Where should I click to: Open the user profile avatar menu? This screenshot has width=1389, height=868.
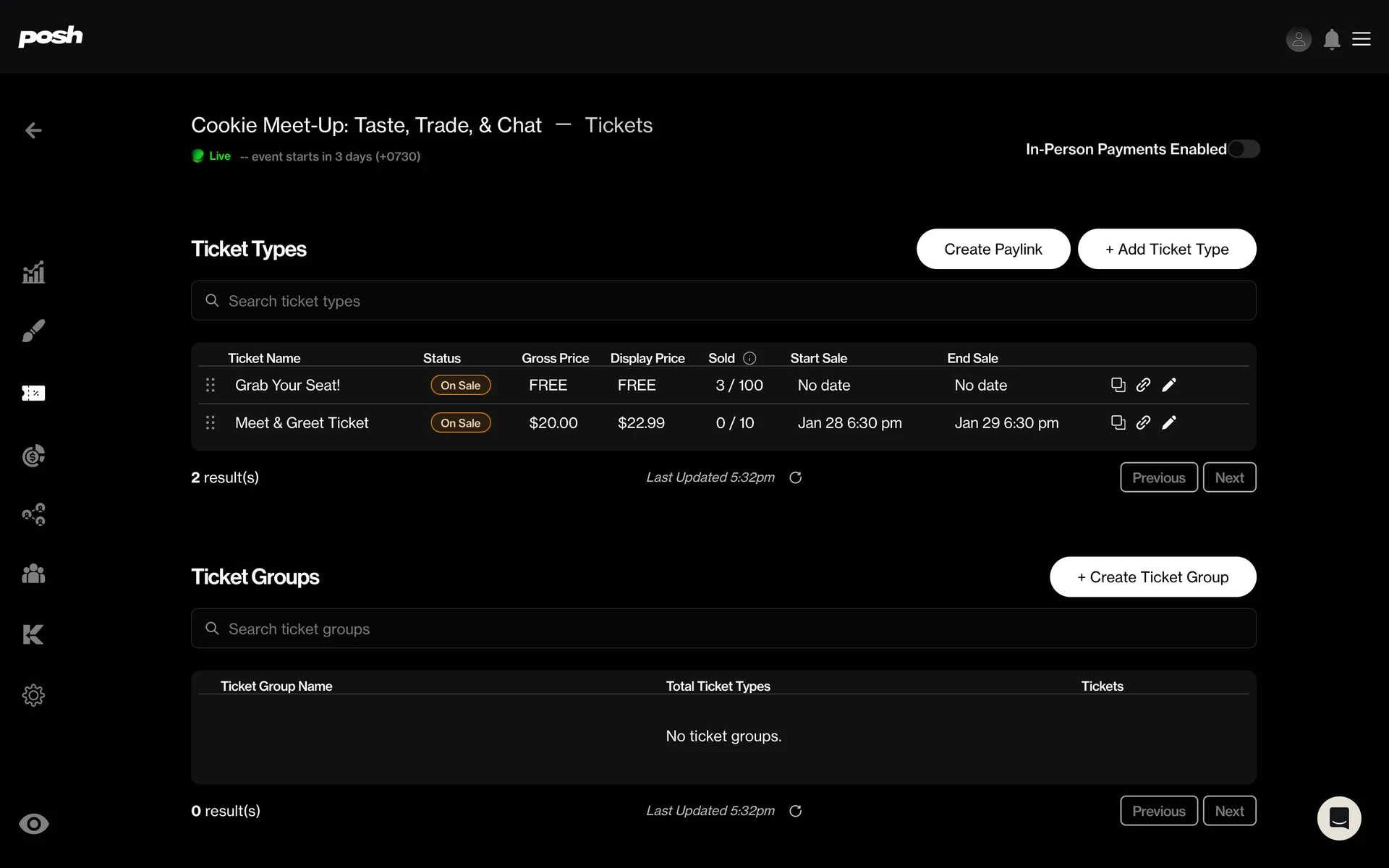(x=1299, y=39)
